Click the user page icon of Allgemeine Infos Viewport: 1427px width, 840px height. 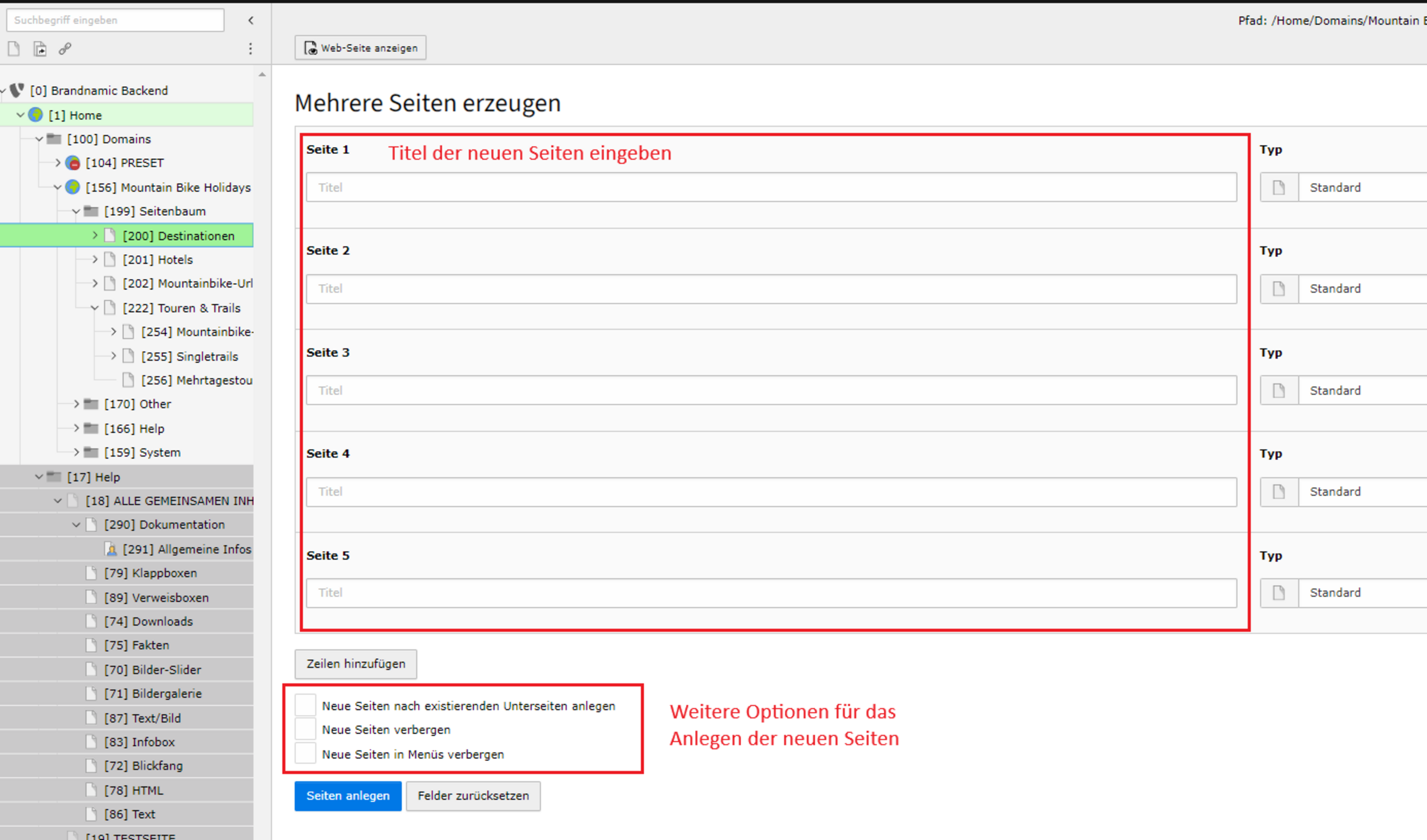click(111, 549)
